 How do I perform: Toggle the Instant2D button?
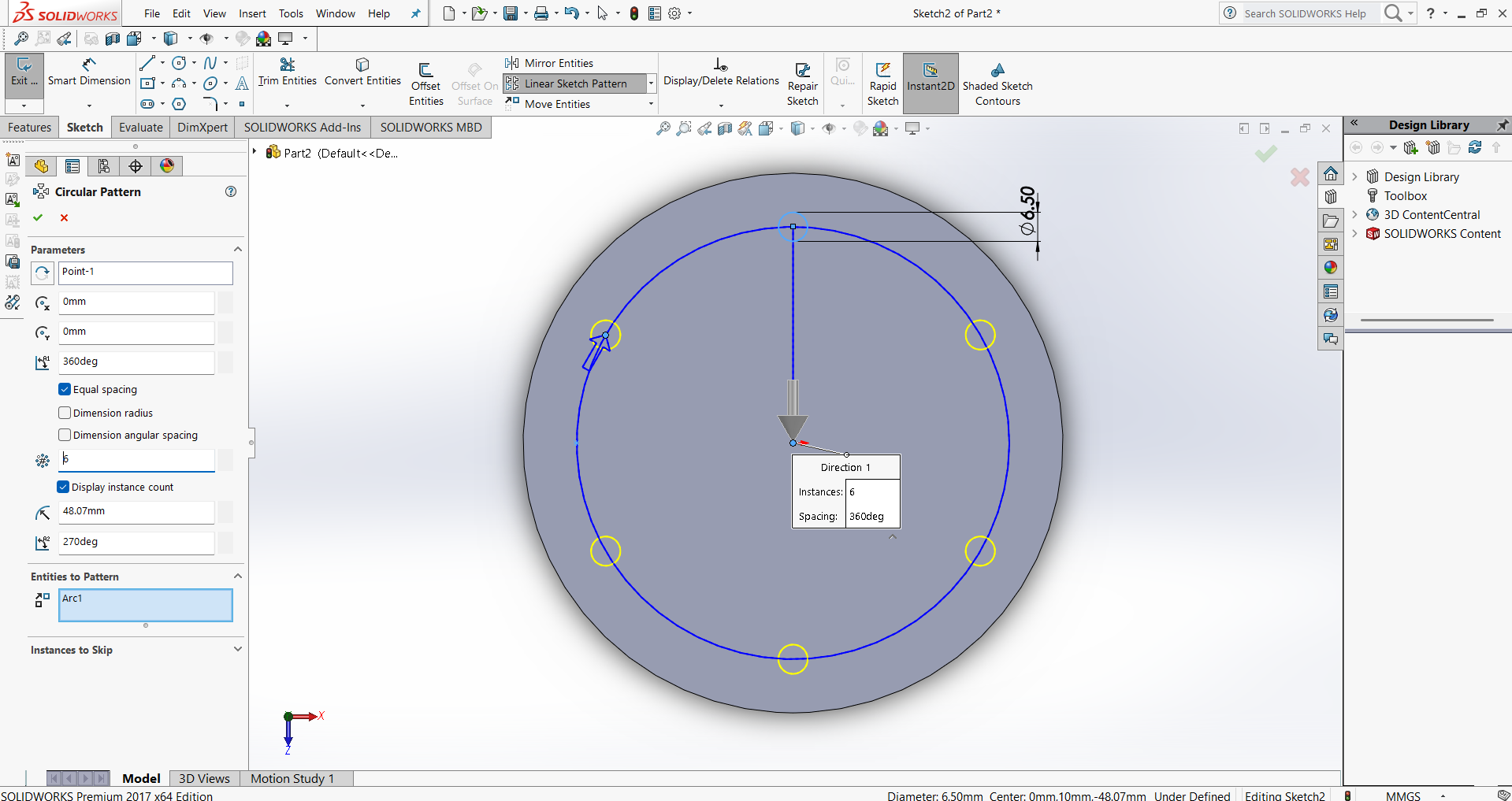click(931, 83)
